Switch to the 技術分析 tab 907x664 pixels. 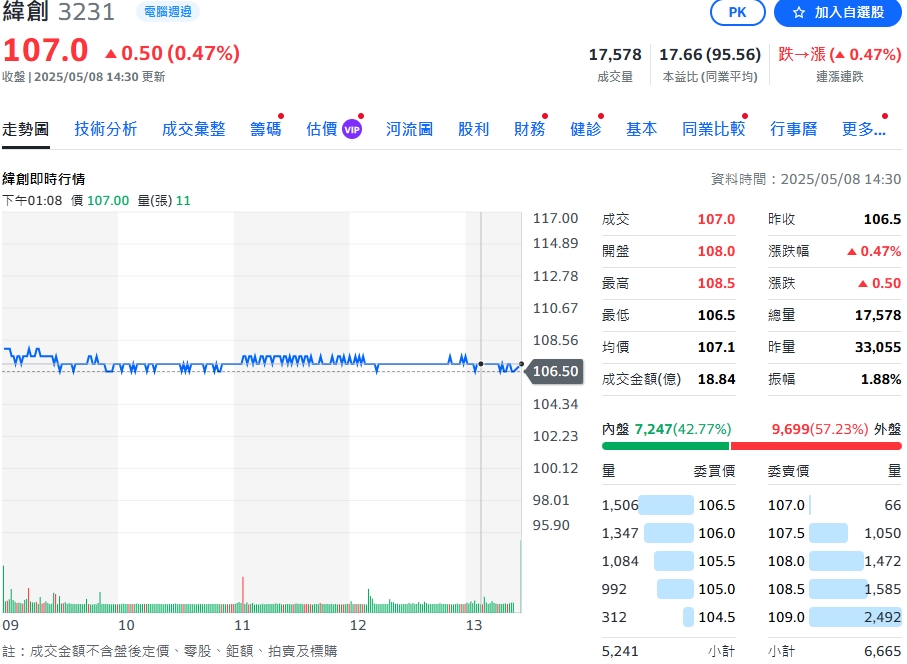pyautogui.click(x=105, y=129)
